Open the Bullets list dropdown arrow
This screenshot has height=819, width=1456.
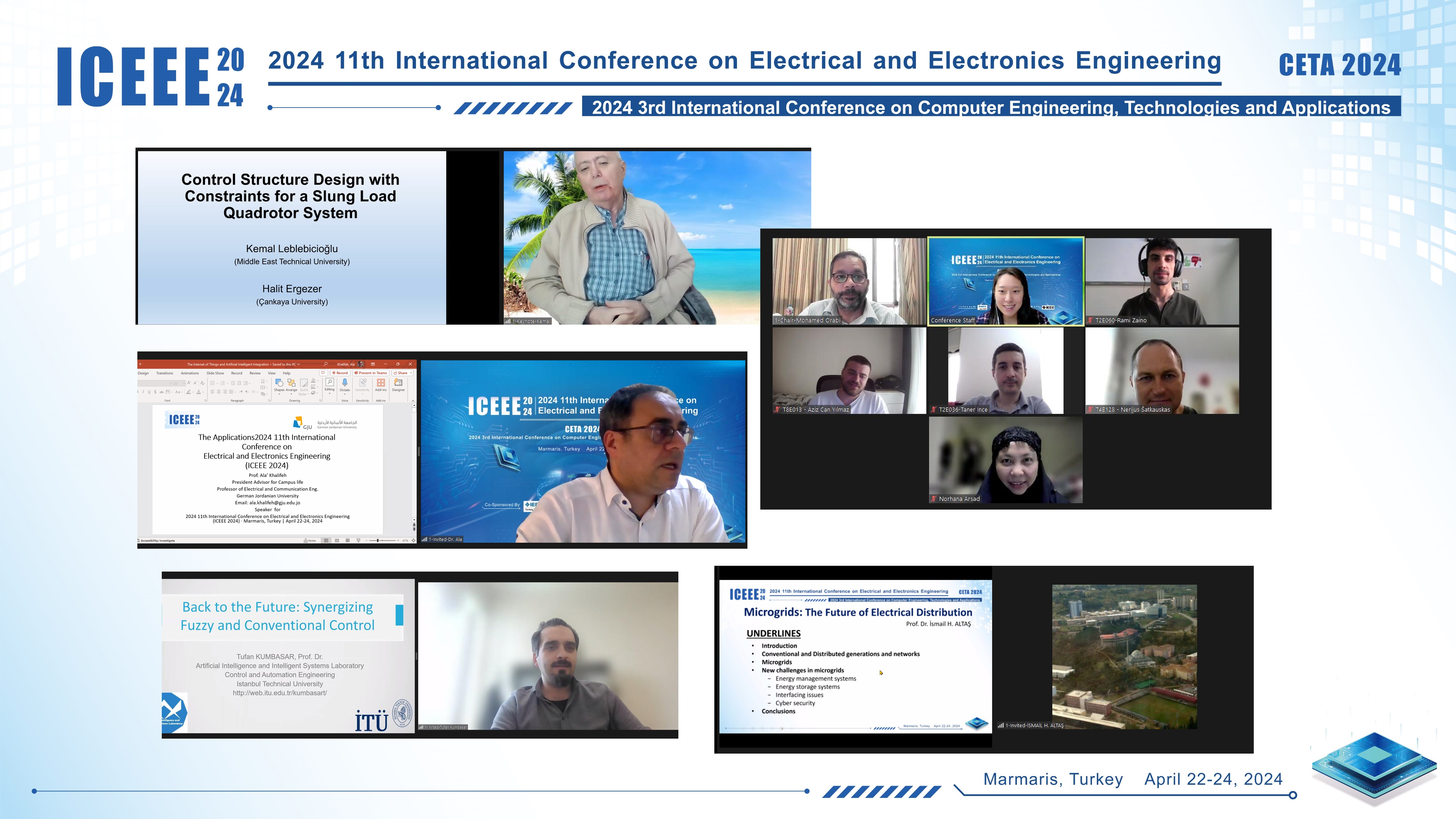coord(218,383)
